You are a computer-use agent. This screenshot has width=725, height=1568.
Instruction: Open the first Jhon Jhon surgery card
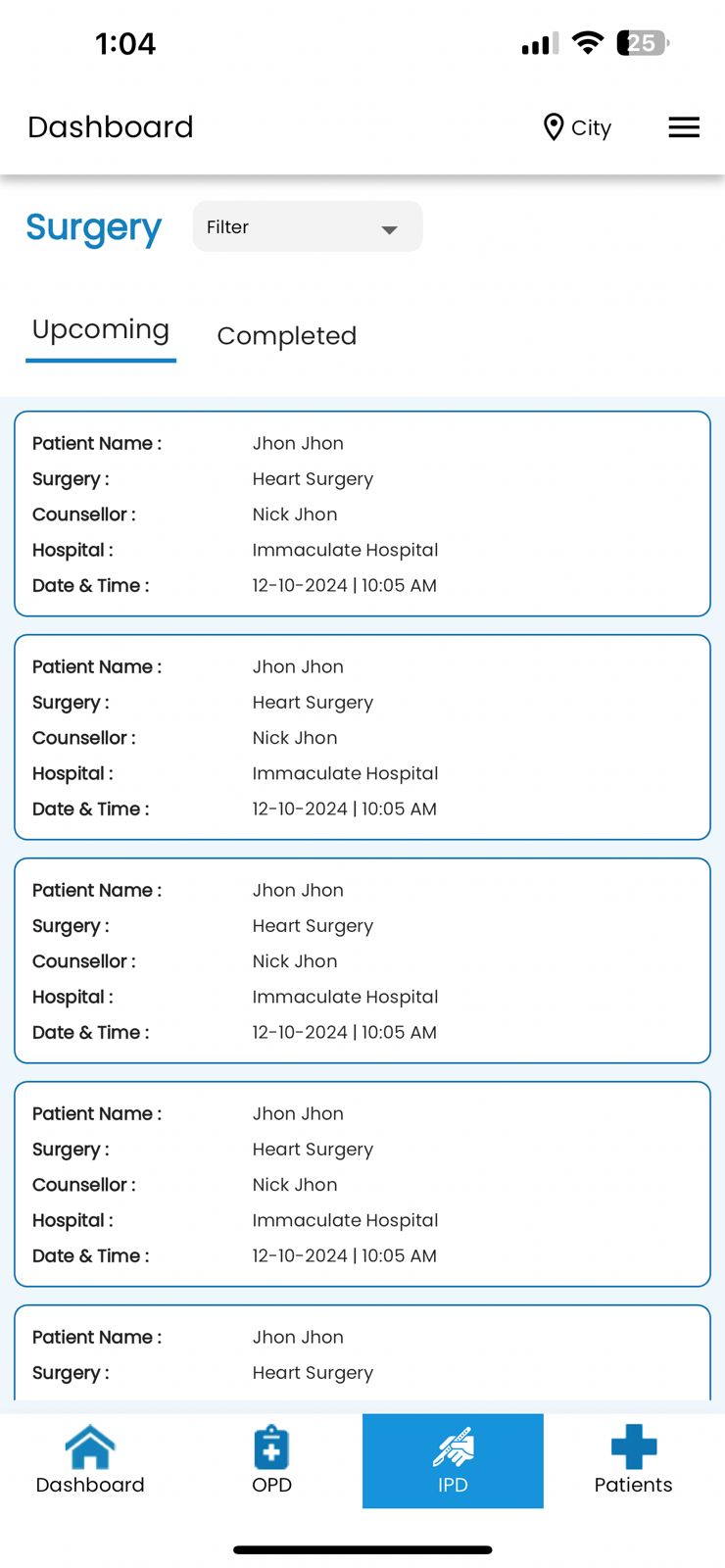(x=362, y=514)
